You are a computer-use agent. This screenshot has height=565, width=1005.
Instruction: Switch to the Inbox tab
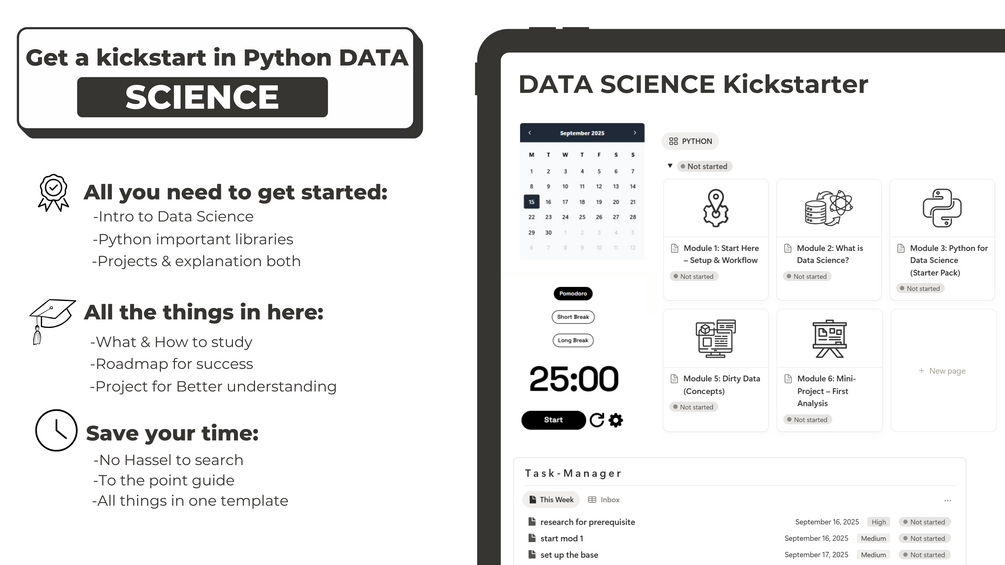point(604,500)
